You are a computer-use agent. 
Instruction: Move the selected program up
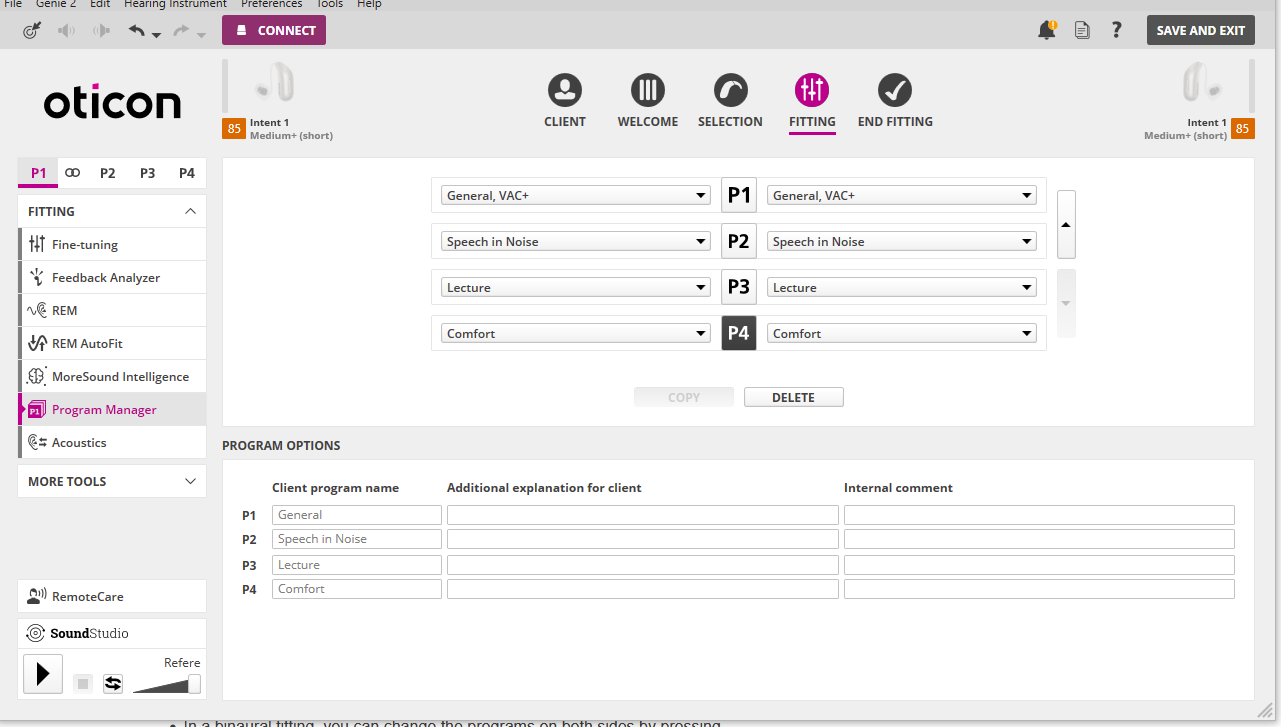(x=1066, y=225)
